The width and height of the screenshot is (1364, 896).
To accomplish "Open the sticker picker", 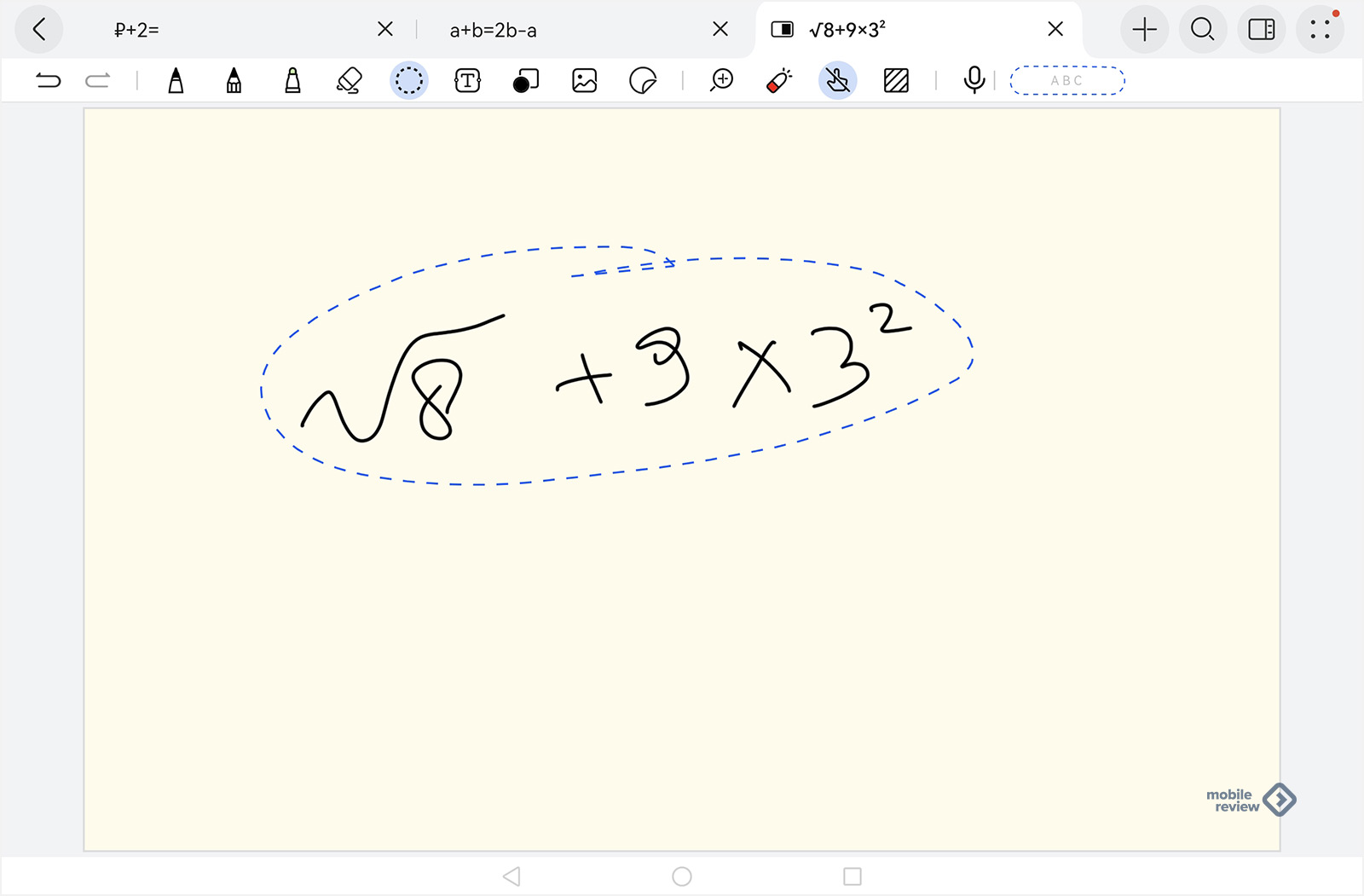I will click(643, 81).
